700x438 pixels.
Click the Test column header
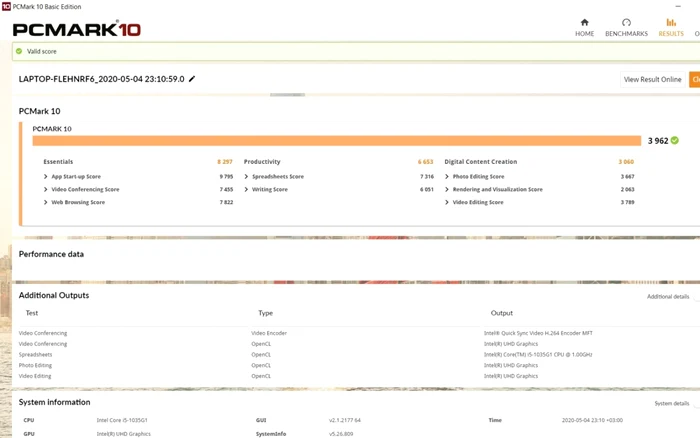click(32, 313)
